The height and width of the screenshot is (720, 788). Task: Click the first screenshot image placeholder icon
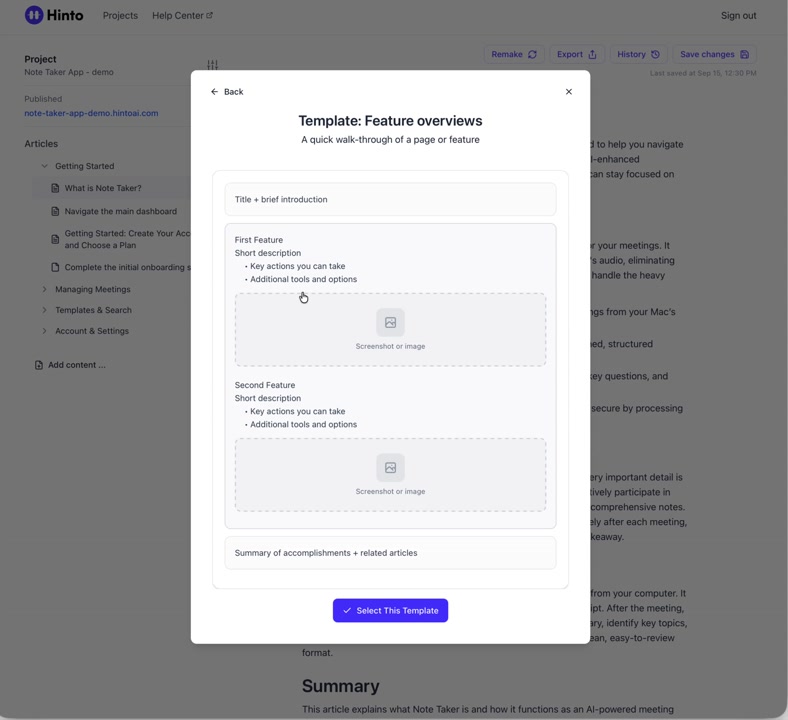click(390, 322)
